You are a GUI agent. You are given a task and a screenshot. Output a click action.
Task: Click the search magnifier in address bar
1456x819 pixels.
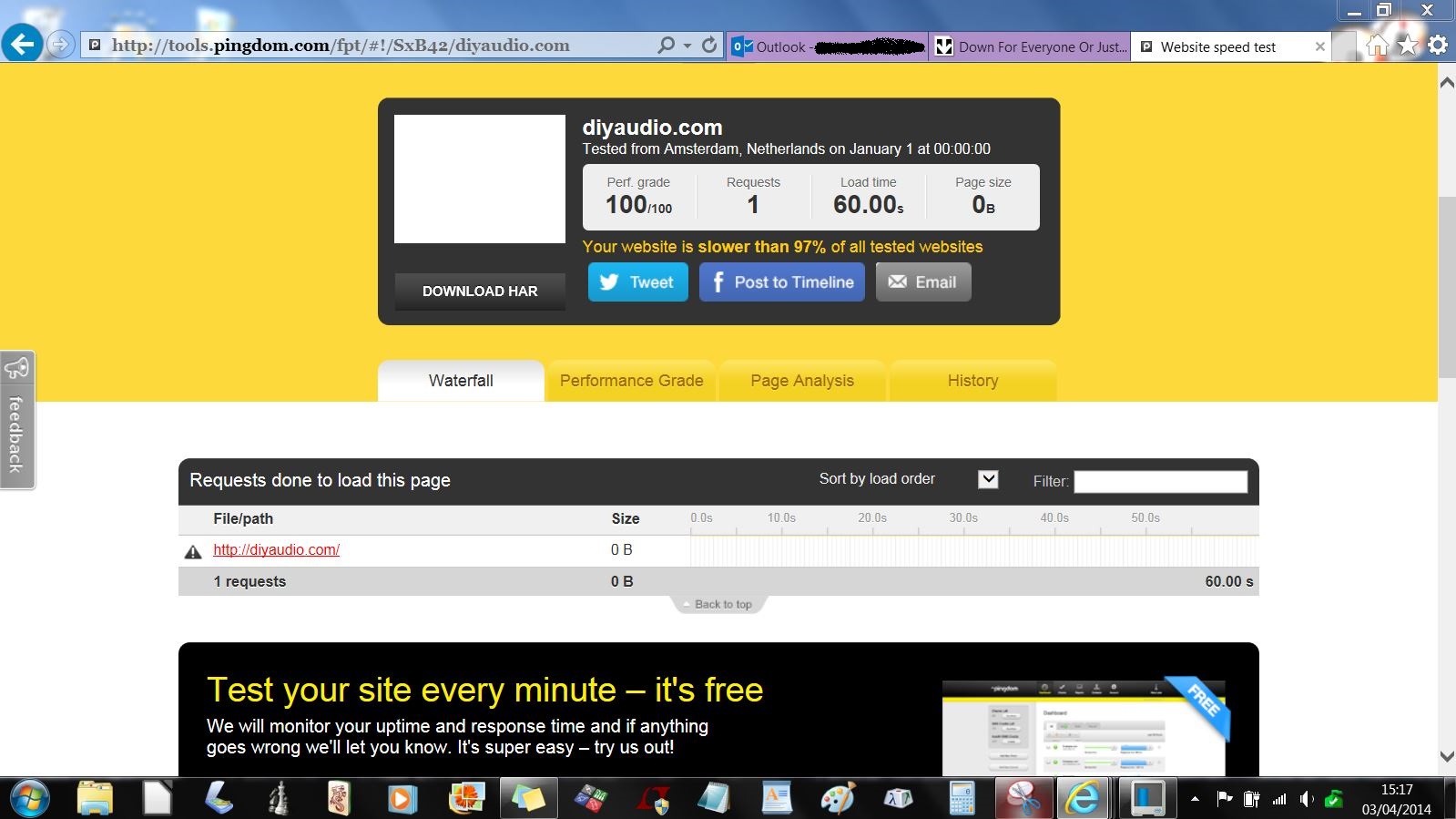[667, 45]
